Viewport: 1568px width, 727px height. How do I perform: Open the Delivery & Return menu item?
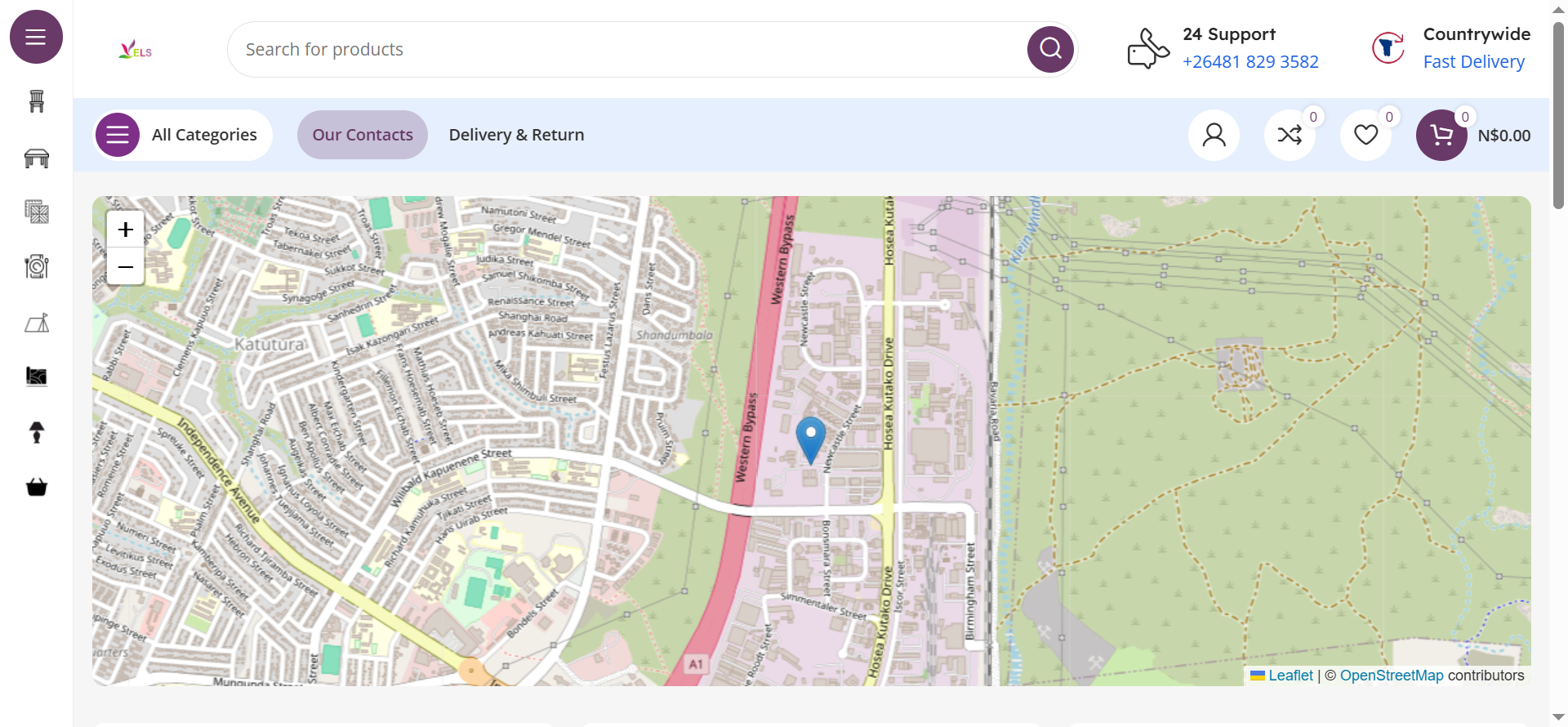pyautogui.click(x=517, y=135)
